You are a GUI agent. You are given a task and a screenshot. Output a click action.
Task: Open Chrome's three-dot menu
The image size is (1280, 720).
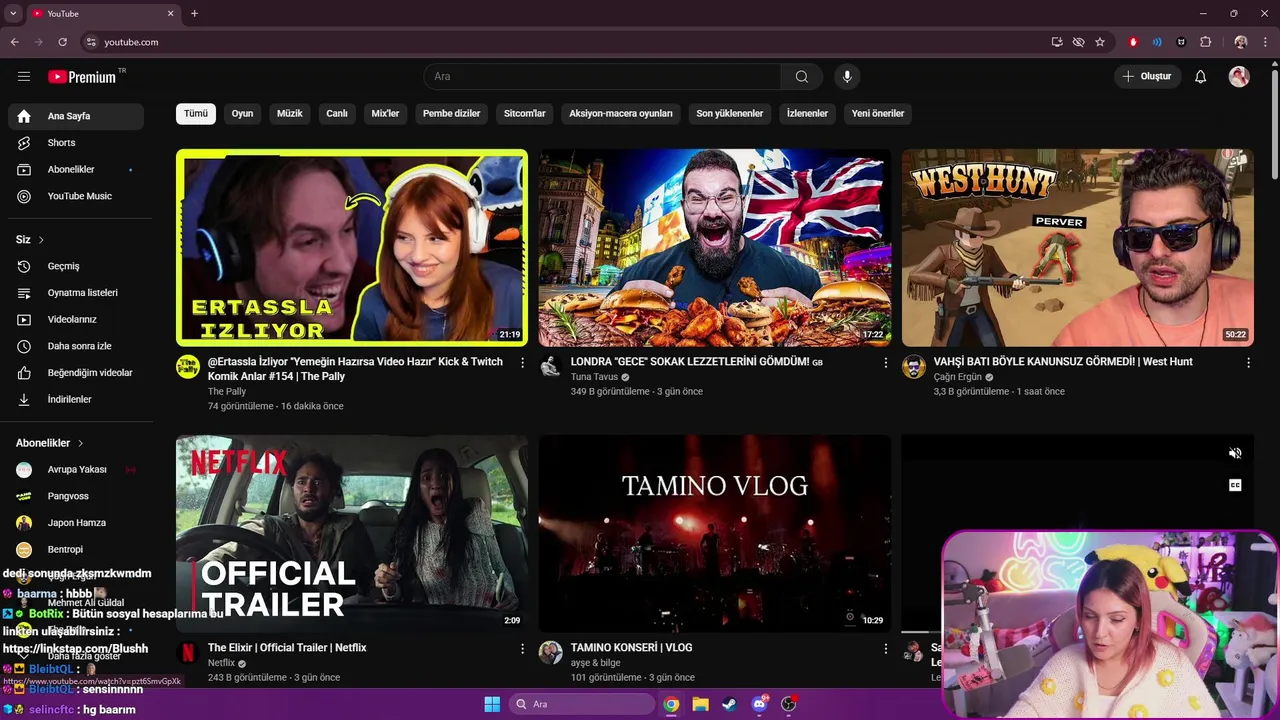pos(1265,42)
